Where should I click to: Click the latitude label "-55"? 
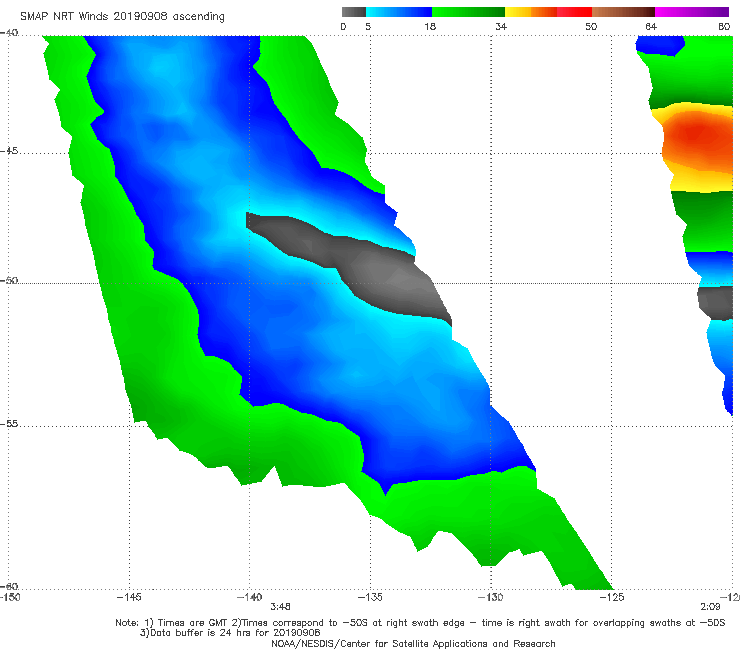pos(9,423)
